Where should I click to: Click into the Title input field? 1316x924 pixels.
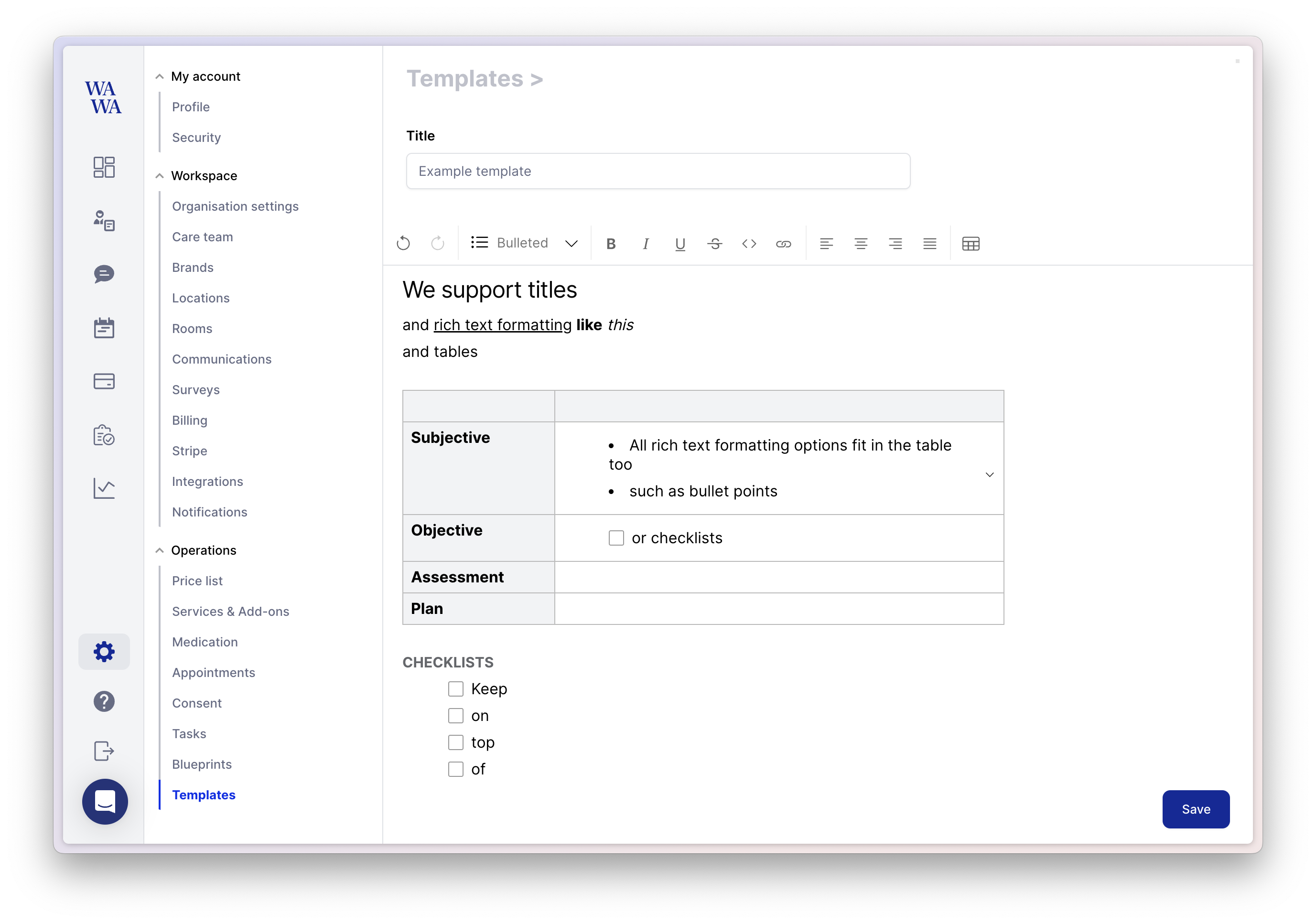(x=658, y=171)
